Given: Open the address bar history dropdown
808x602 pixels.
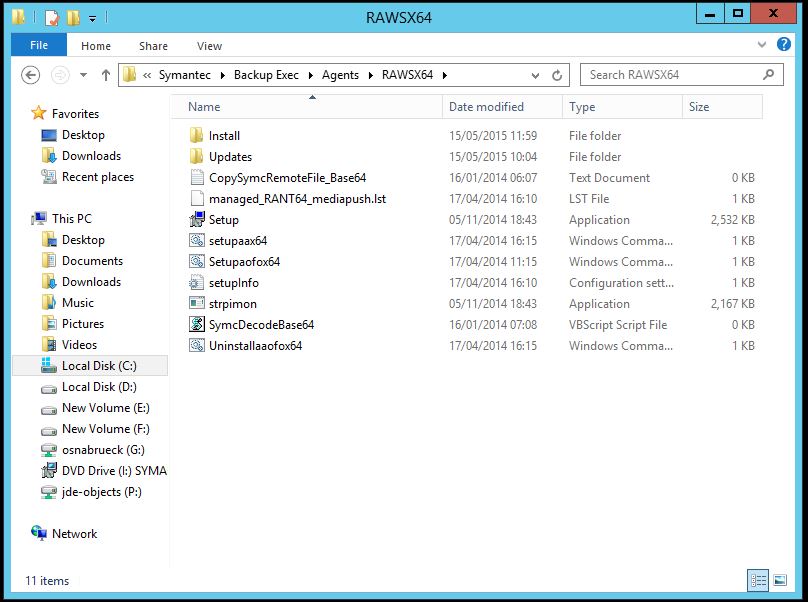Looking at the screenshot, I should coord(535,75).
